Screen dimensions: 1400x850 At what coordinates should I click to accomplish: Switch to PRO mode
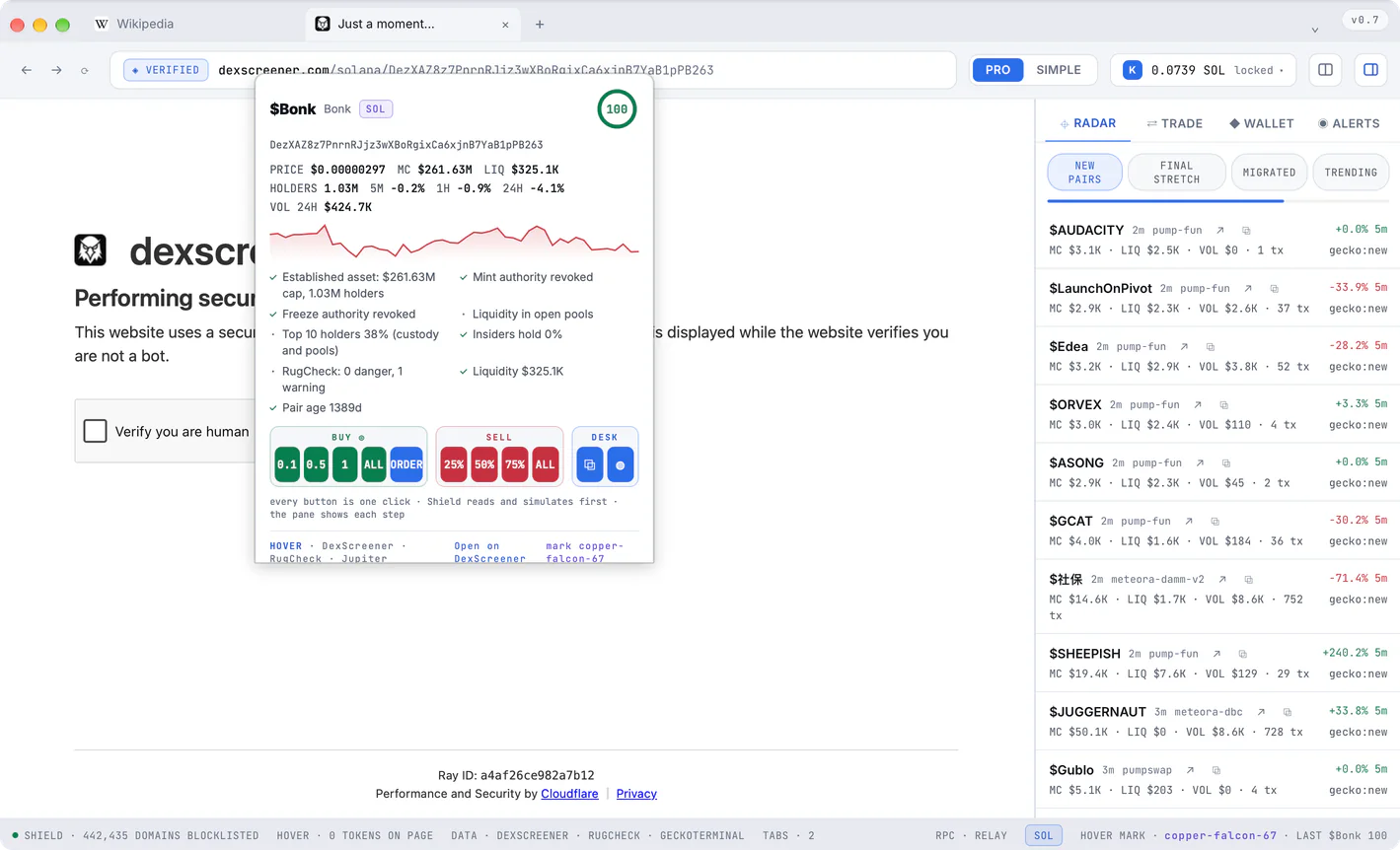997,70
